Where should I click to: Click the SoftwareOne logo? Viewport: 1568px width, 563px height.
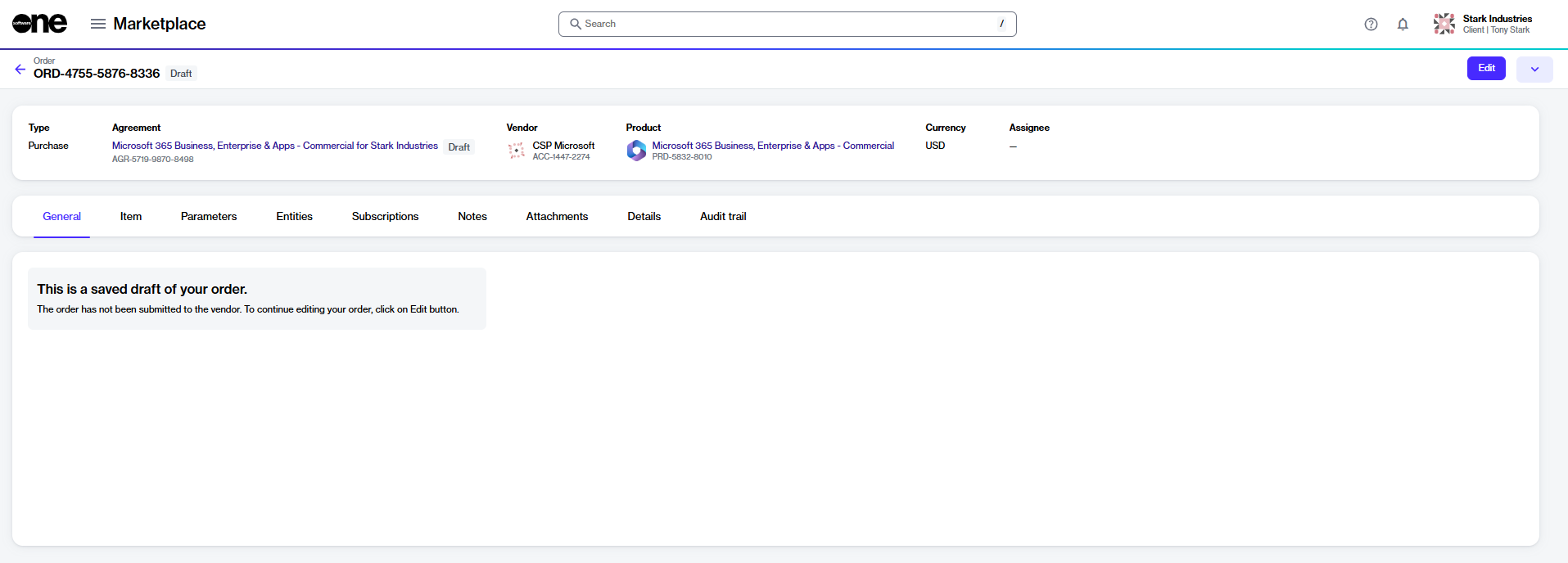39,24
